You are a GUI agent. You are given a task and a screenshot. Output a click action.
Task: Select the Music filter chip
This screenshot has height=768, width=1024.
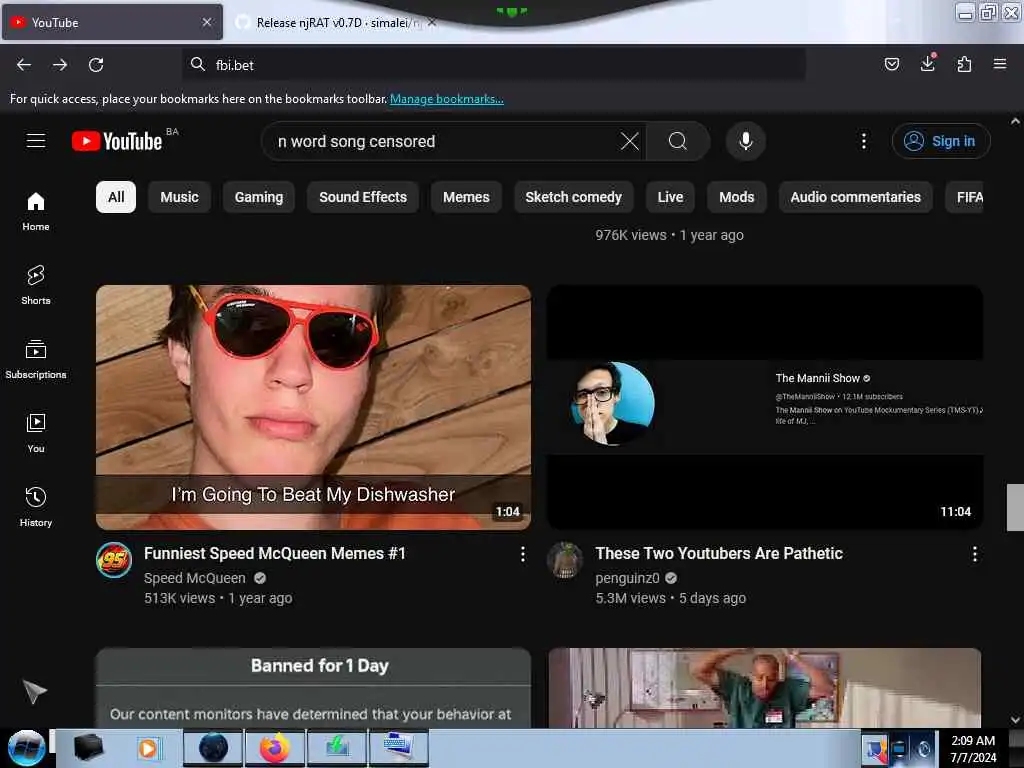(180, 197)
